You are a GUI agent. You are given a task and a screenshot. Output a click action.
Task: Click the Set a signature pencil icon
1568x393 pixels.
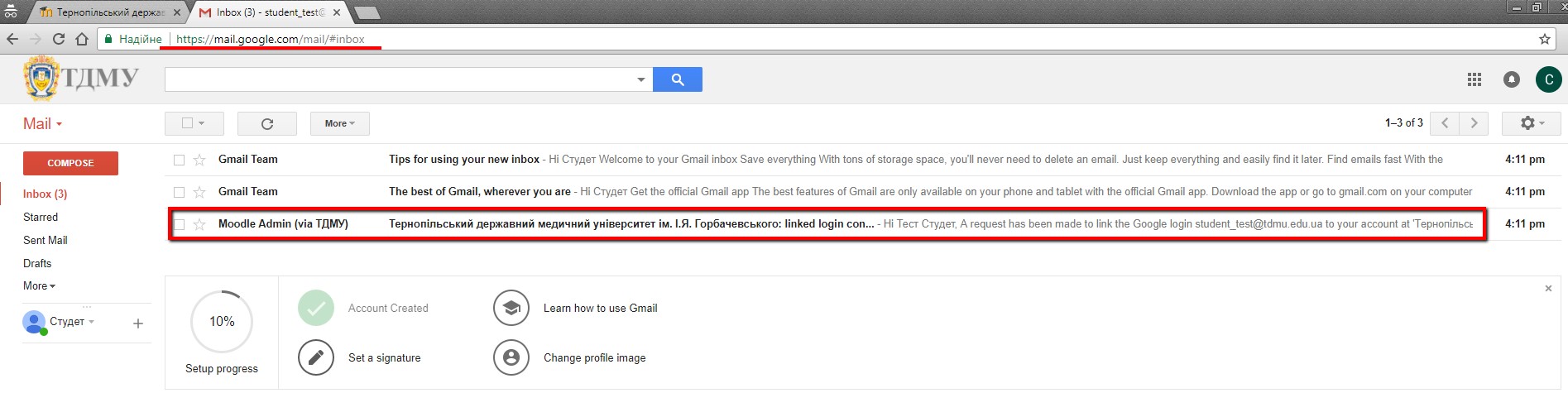point(315,357)
